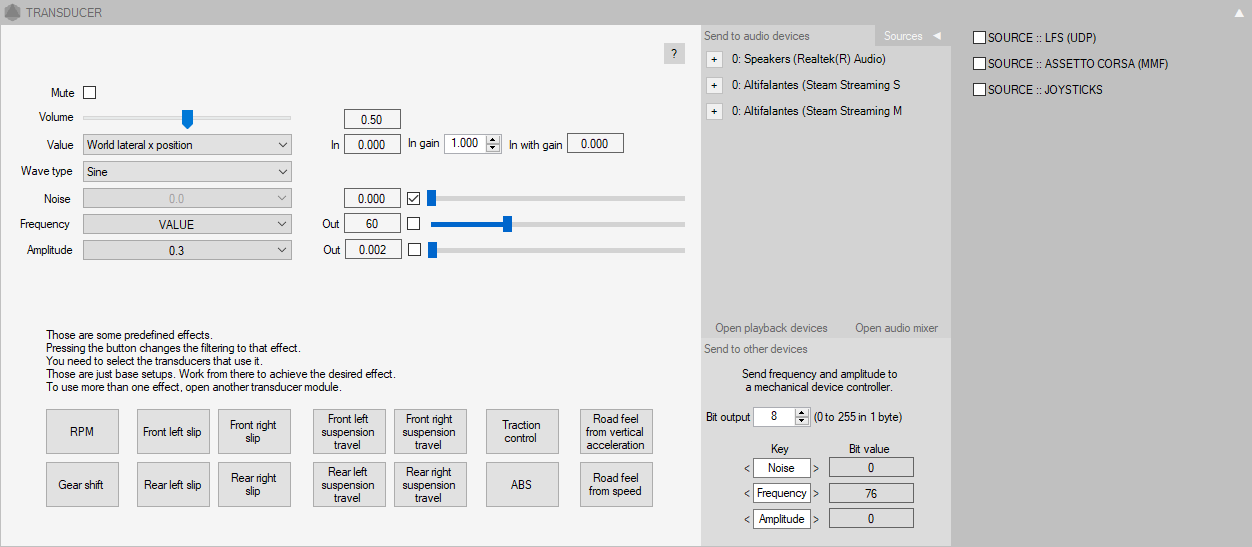
Task: Click the Frequency bit value 76
Action: 871,493
